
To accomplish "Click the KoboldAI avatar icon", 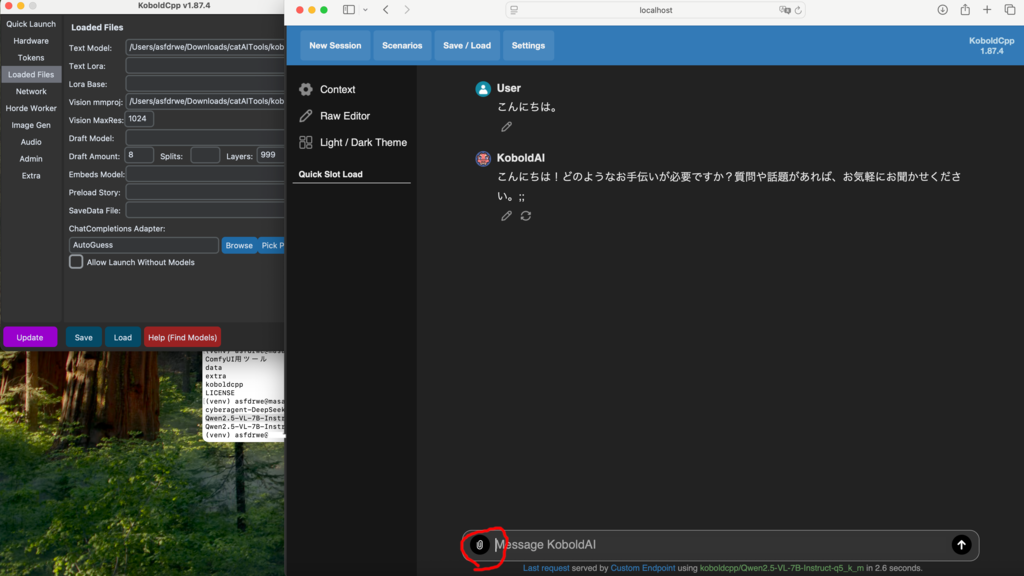I will coord(483,159).
